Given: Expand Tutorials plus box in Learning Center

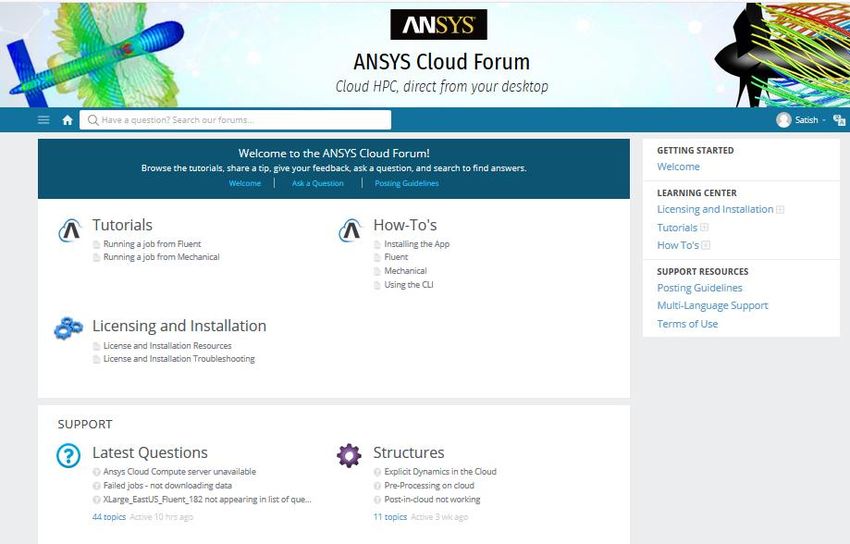Looking at the screenshot, I should 704,228.
